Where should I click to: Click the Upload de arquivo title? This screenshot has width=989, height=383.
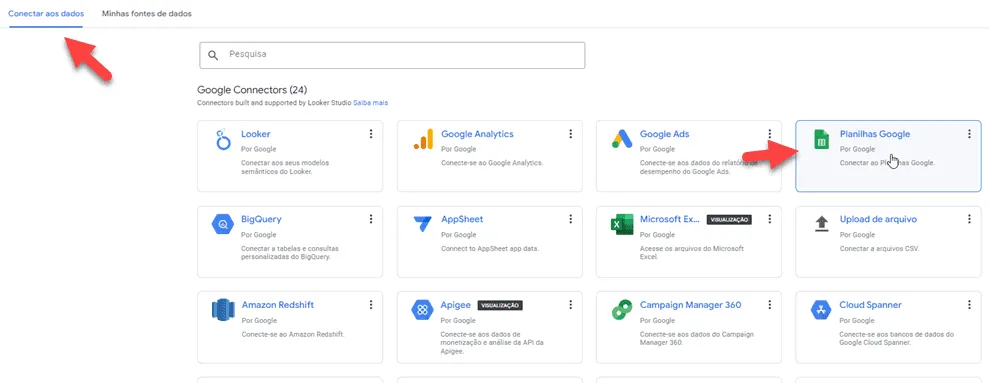click(878, 220)
